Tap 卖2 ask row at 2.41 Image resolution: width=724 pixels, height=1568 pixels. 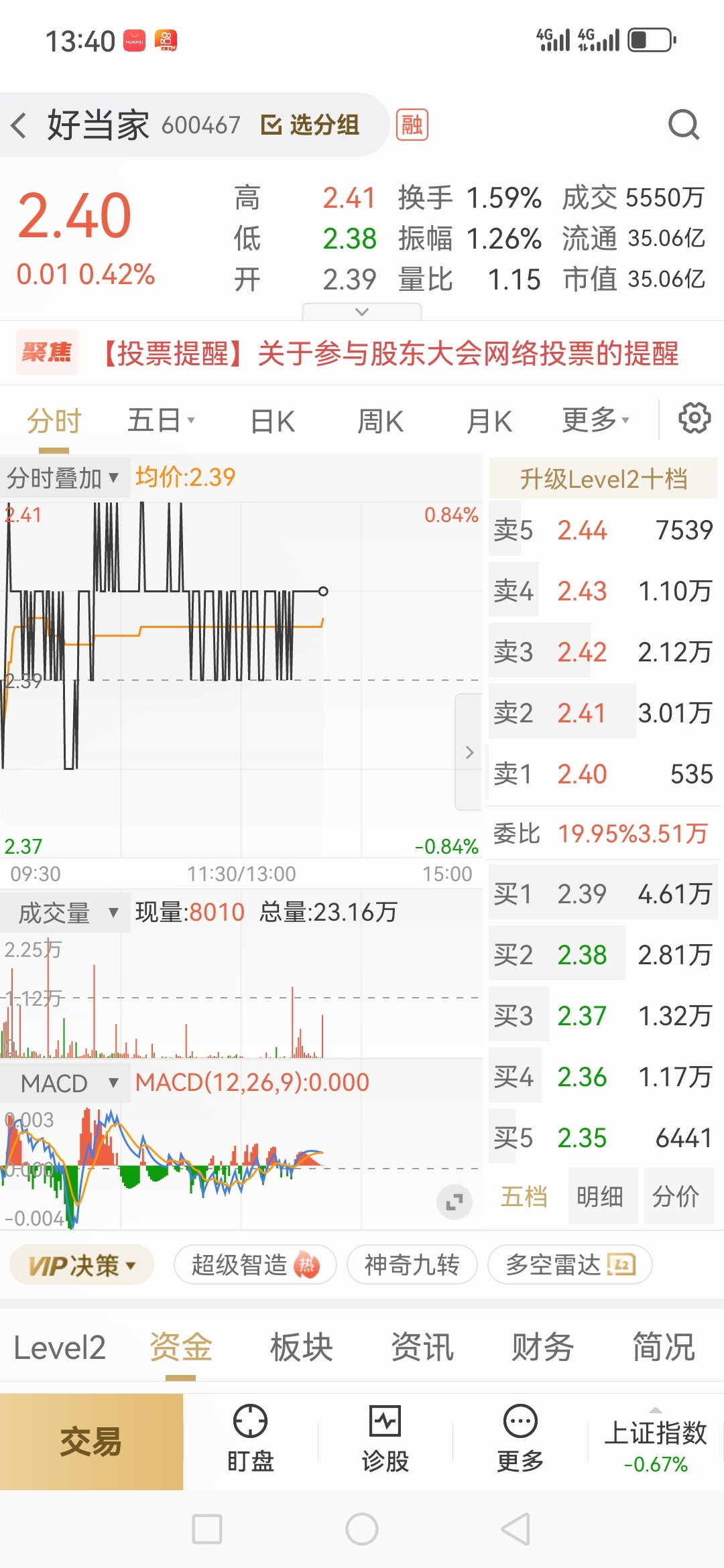(603, 713)
